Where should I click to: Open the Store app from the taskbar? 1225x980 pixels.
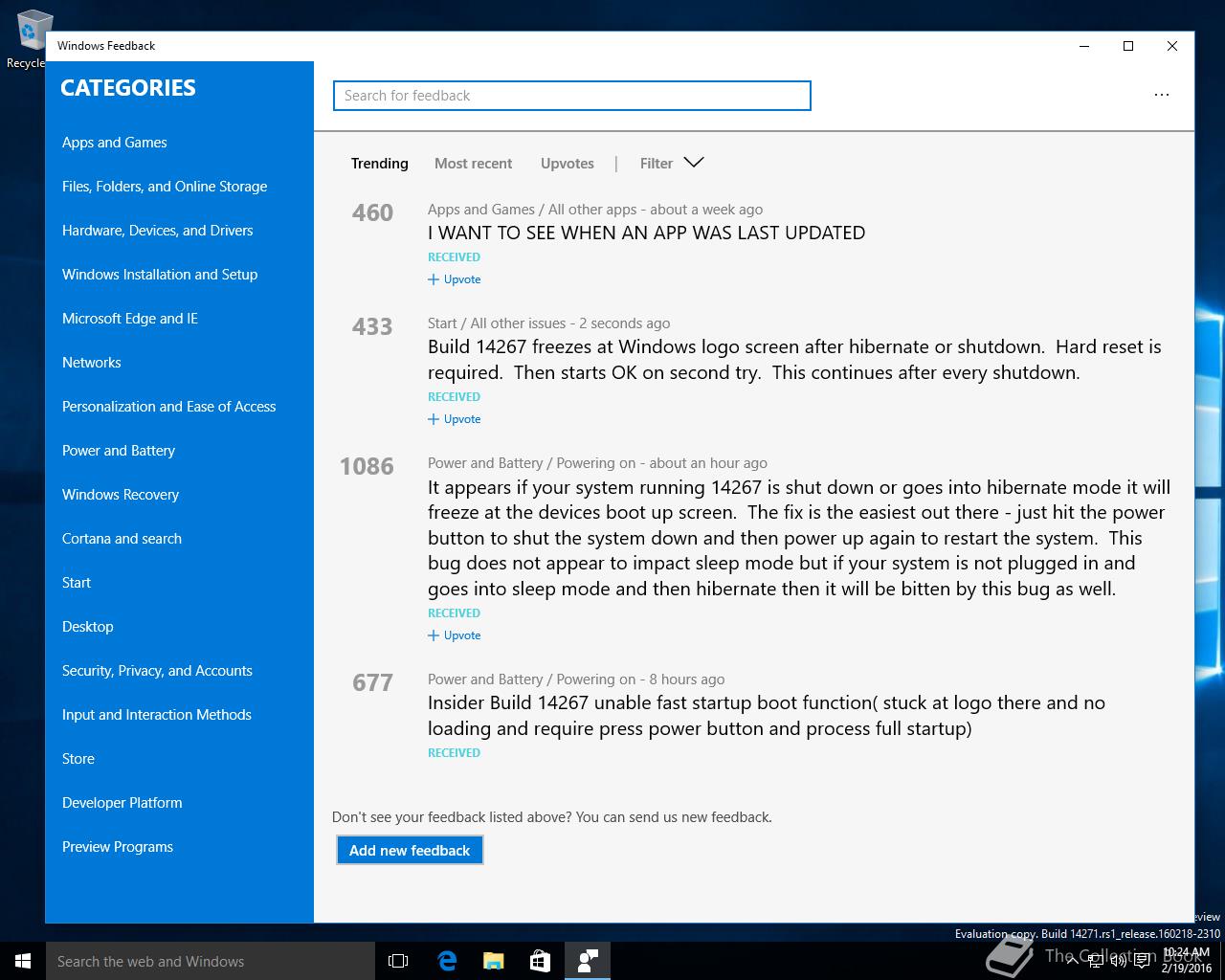(540, 961)
